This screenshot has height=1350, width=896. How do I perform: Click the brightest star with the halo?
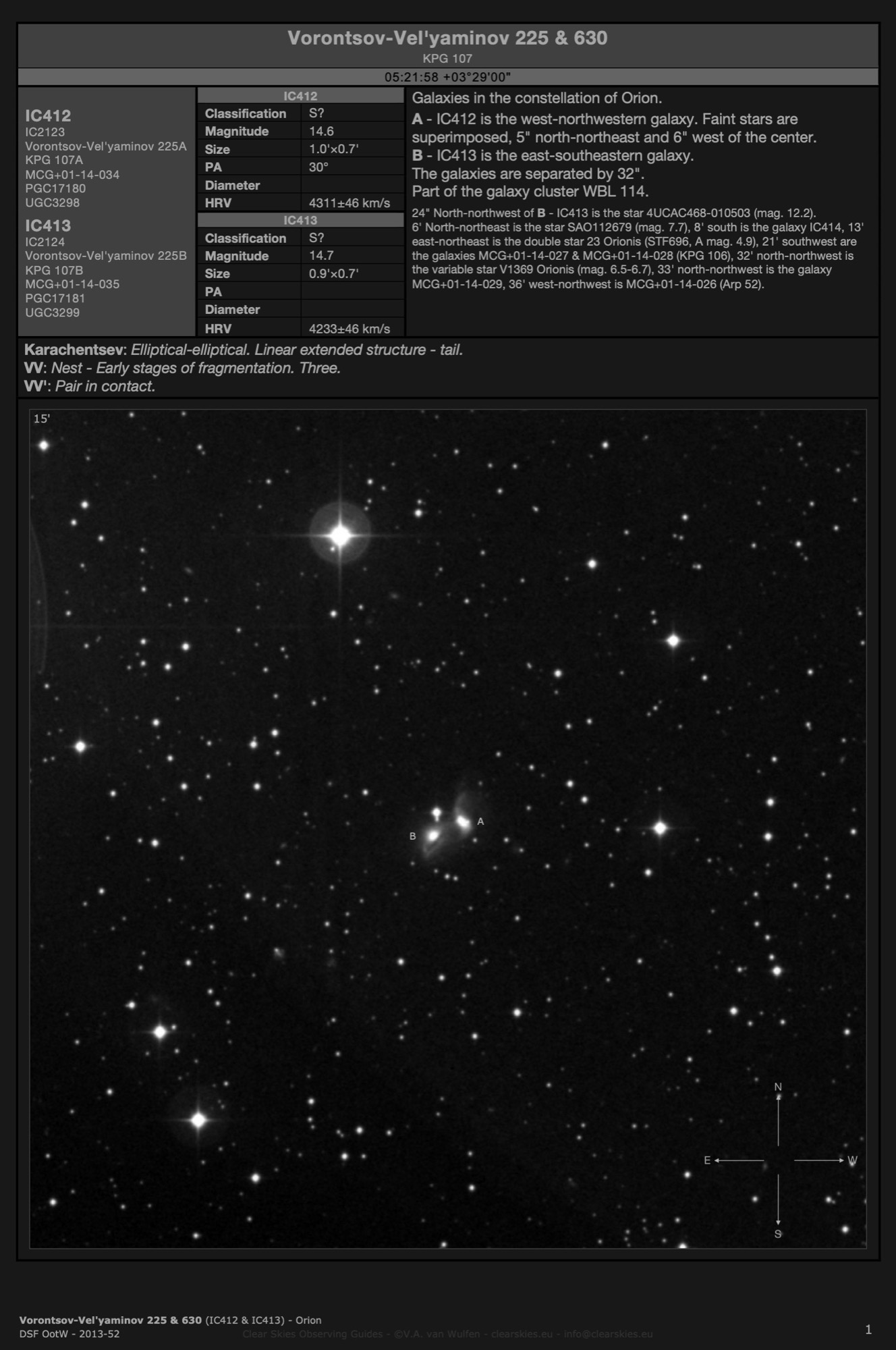click(x=341, y=535)
